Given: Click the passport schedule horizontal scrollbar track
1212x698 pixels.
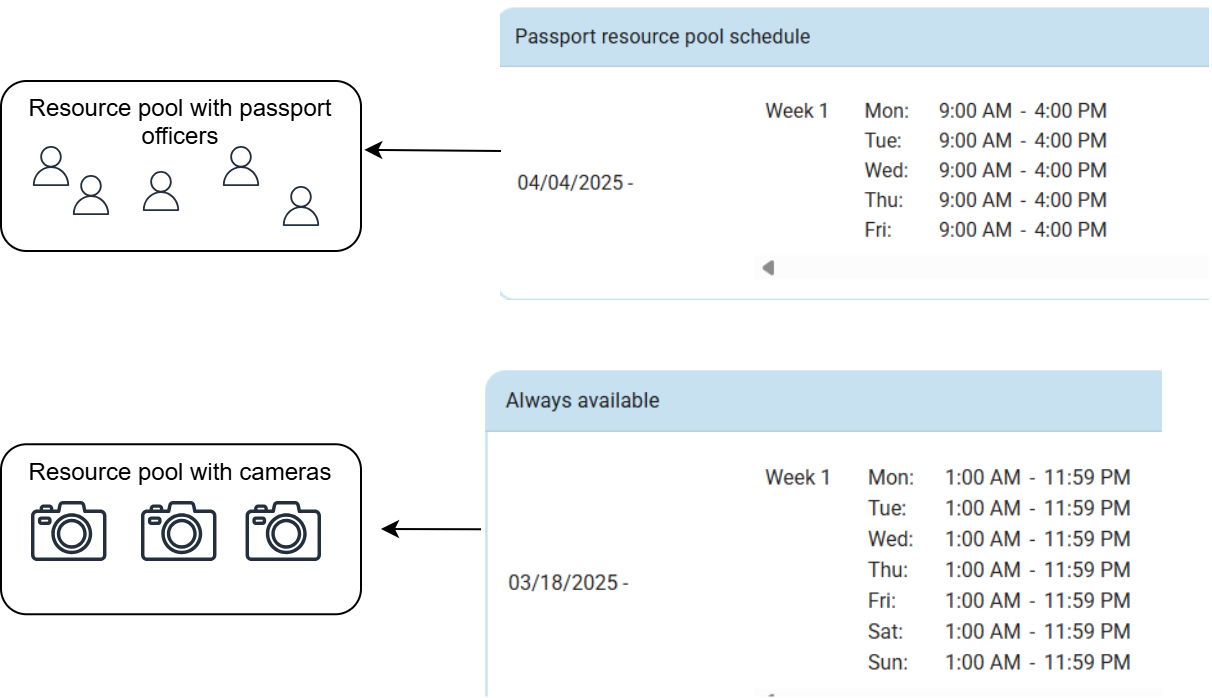Looking at the screenshot, I should [990, 268].
